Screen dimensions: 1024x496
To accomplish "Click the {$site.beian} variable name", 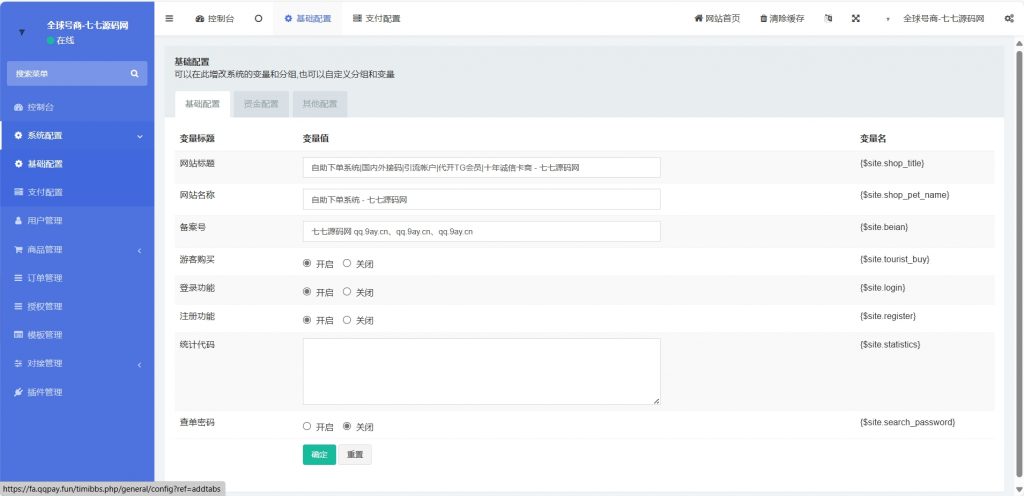I will click(884, 226).
